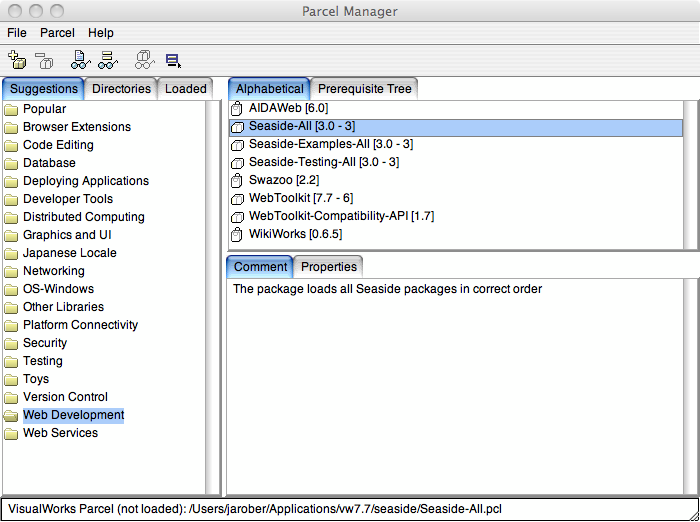This screenshot has height=522, width=700.
Task: Select the Platform Connectivity category
Action: tap(80, 325)
